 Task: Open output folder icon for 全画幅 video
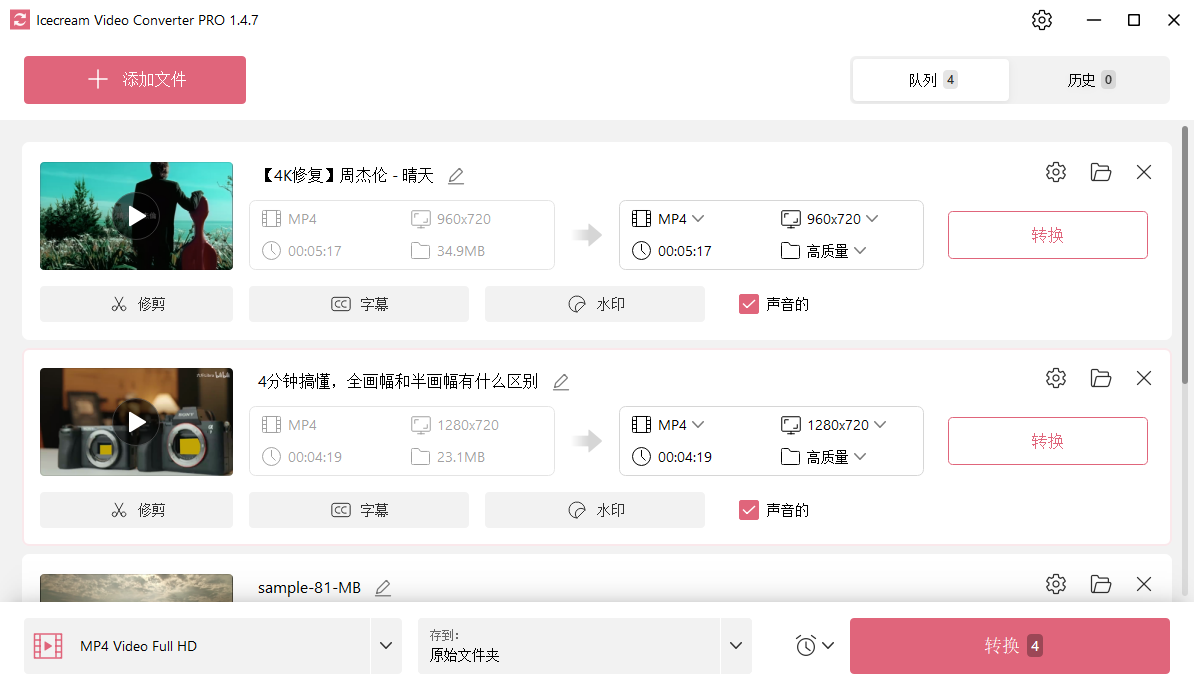tap(1101, 378)
